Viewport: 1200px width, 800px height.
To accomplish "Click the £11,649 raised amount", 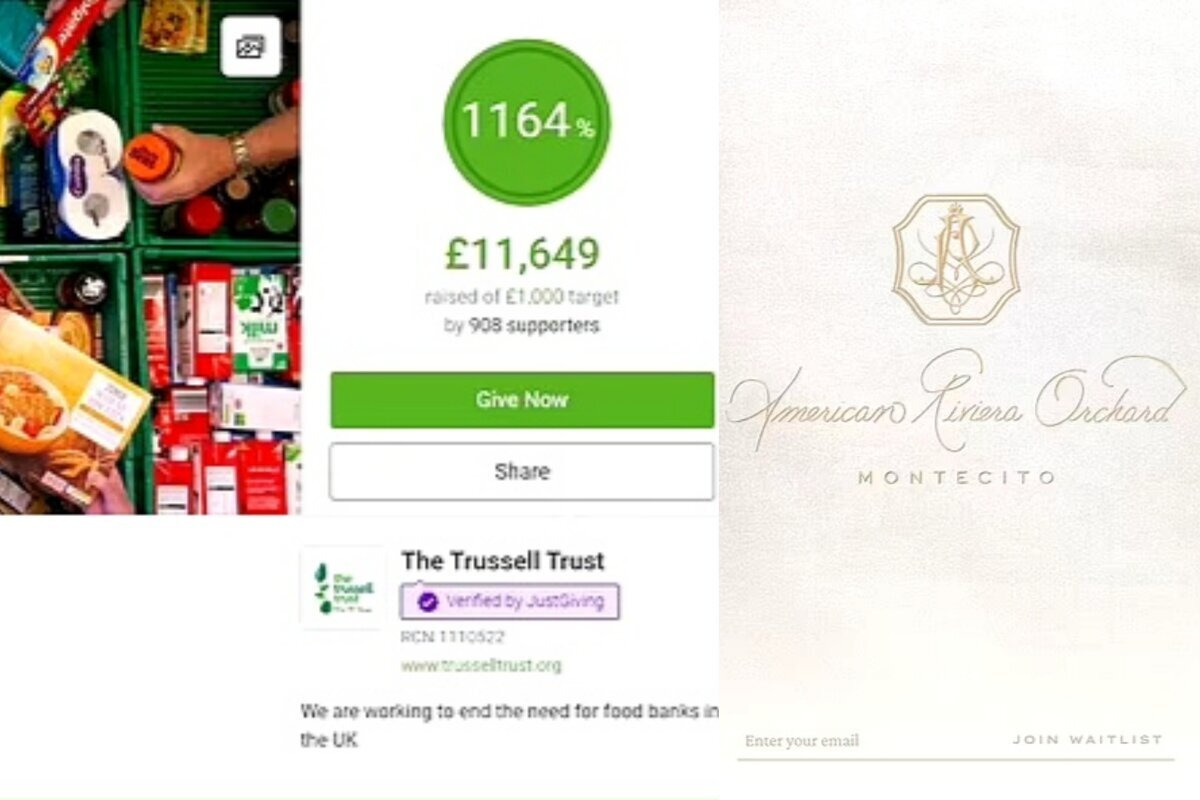I will coord(523,255).
